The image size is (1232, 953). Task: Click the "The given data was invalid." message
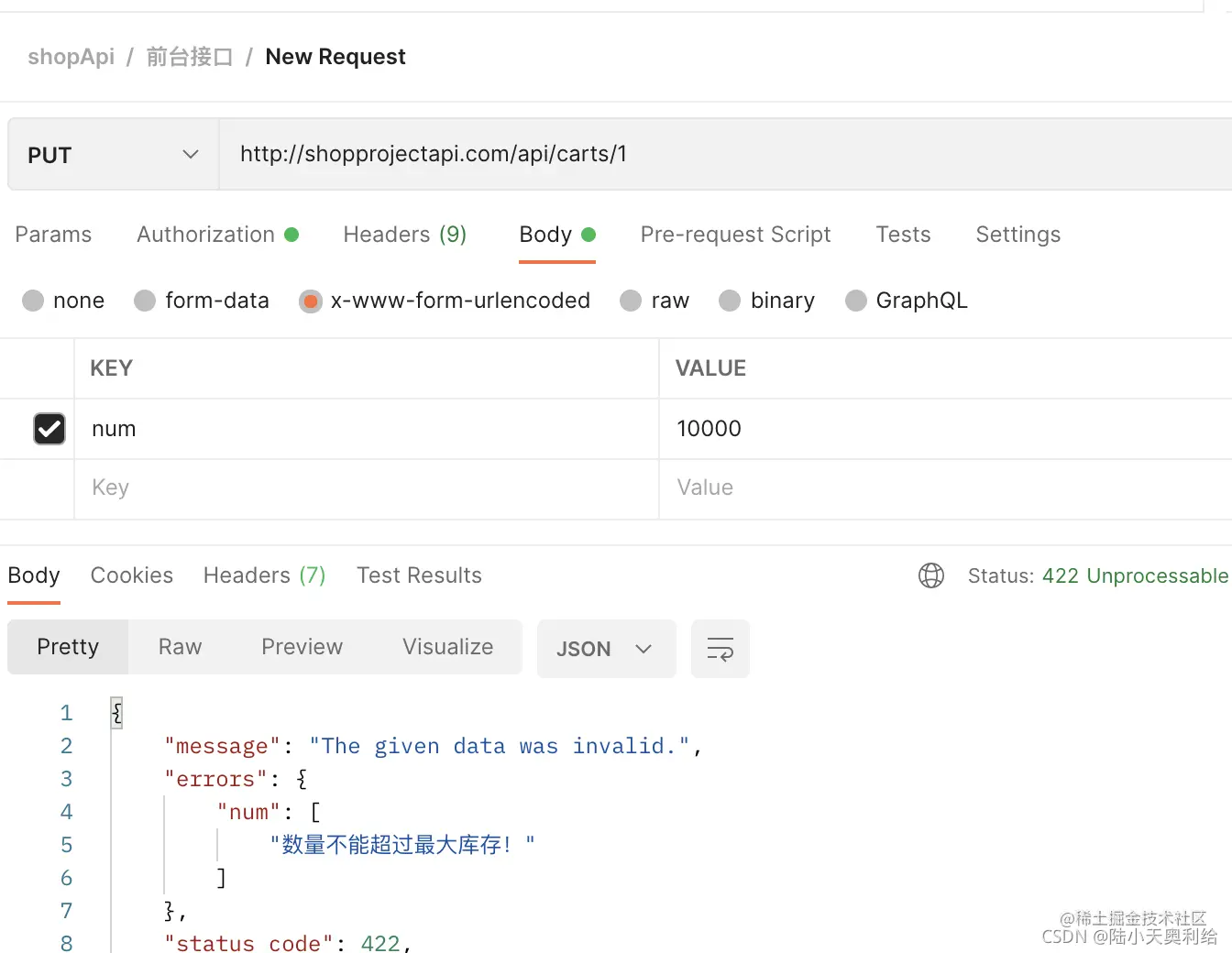[499, 746]
